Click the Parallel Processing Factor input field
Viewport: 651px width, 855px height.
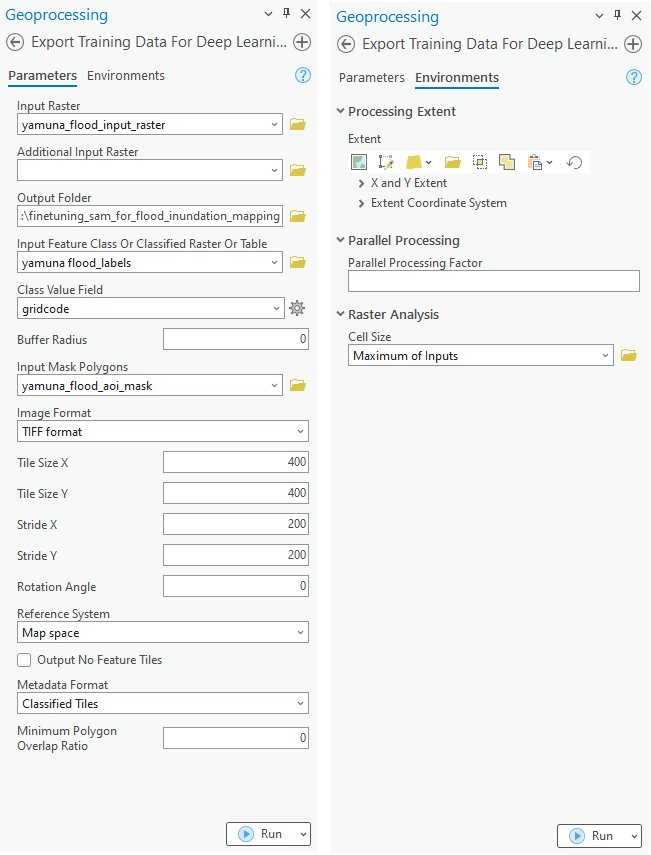493,282
